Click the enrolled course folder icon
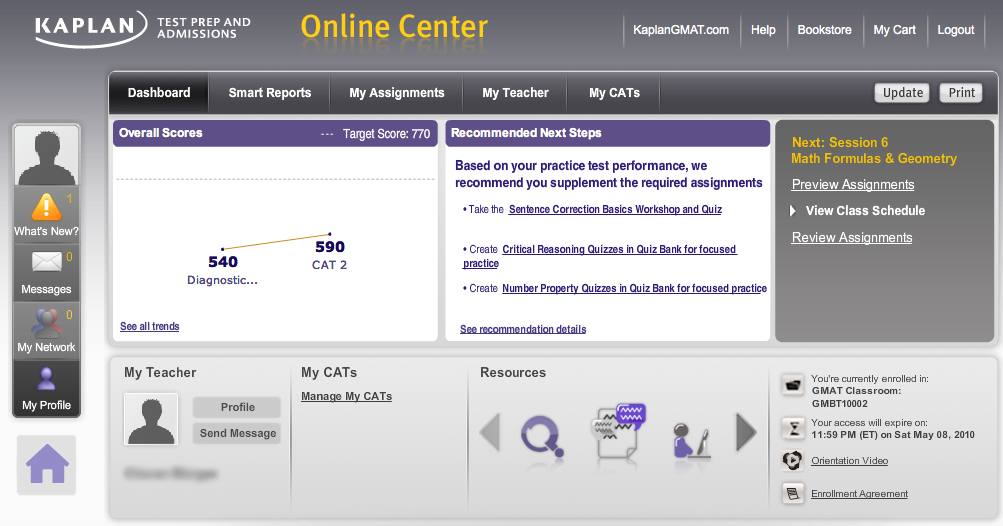Viewport: 1003px width, 526px height. pos(793,385)
